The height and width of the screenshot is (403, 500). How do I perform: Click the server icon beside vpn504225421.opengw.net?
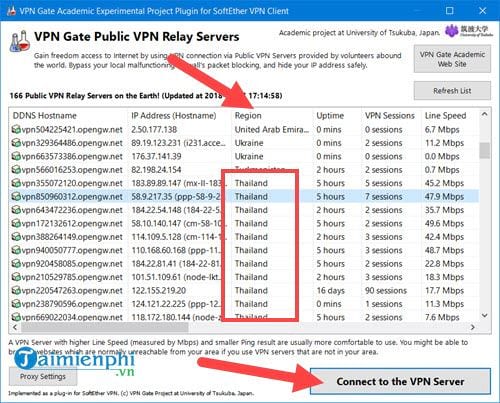pyautogui.click(x=16, y=129)
